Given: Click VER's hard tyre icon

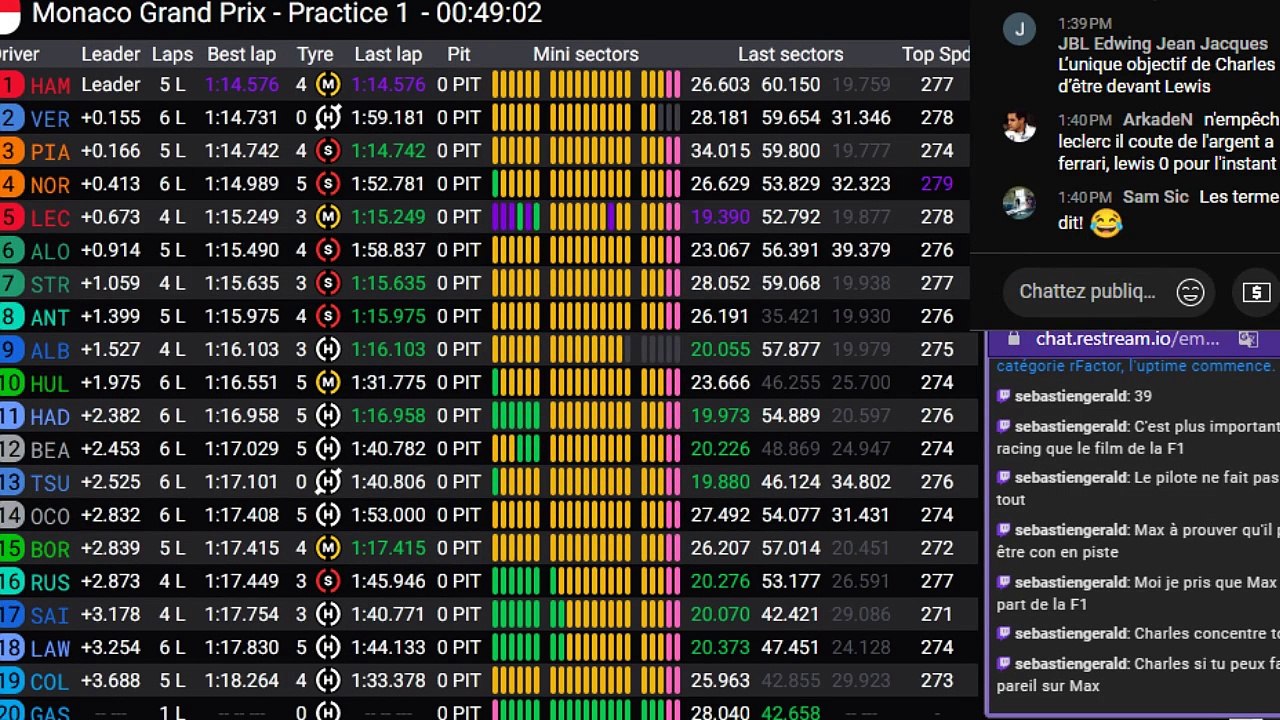Looking at the screenshot, I should pos(328,118).
